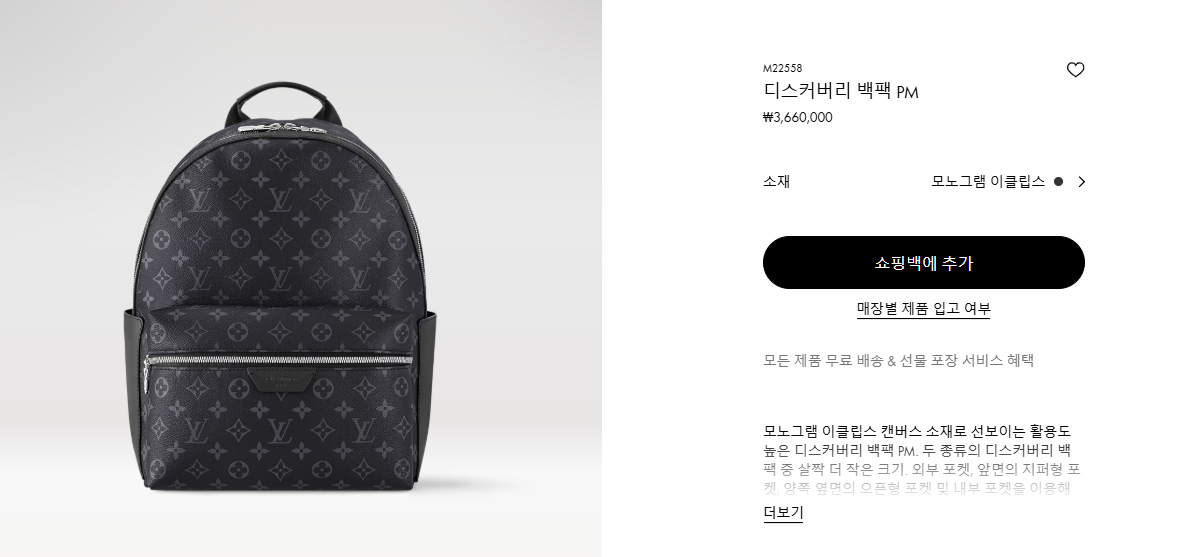Screen dimensions: 1202x557
Task: Click the leather logo patch on front pocket
Action: click(x=283, y=380)
